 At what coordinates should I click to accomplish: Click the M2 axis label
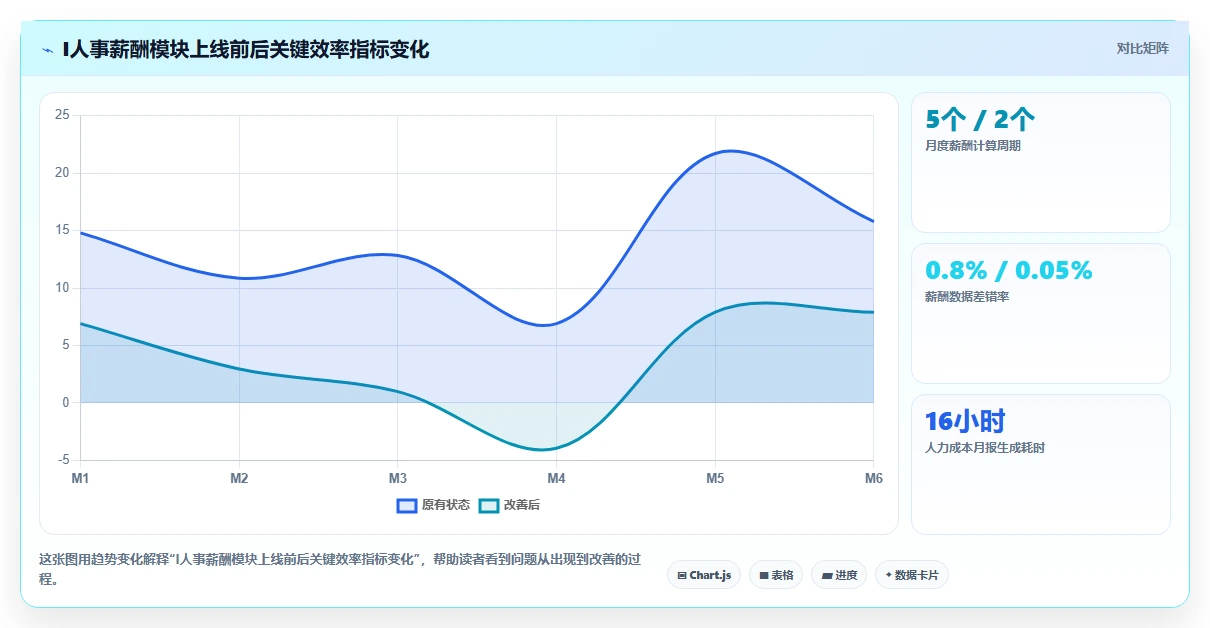tap(239, 478)
